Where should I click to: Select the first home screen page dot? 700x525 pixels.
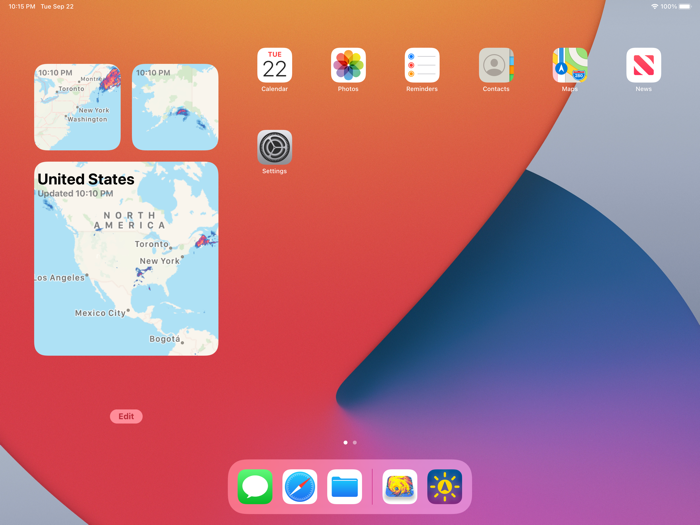[x=345, y=442]
